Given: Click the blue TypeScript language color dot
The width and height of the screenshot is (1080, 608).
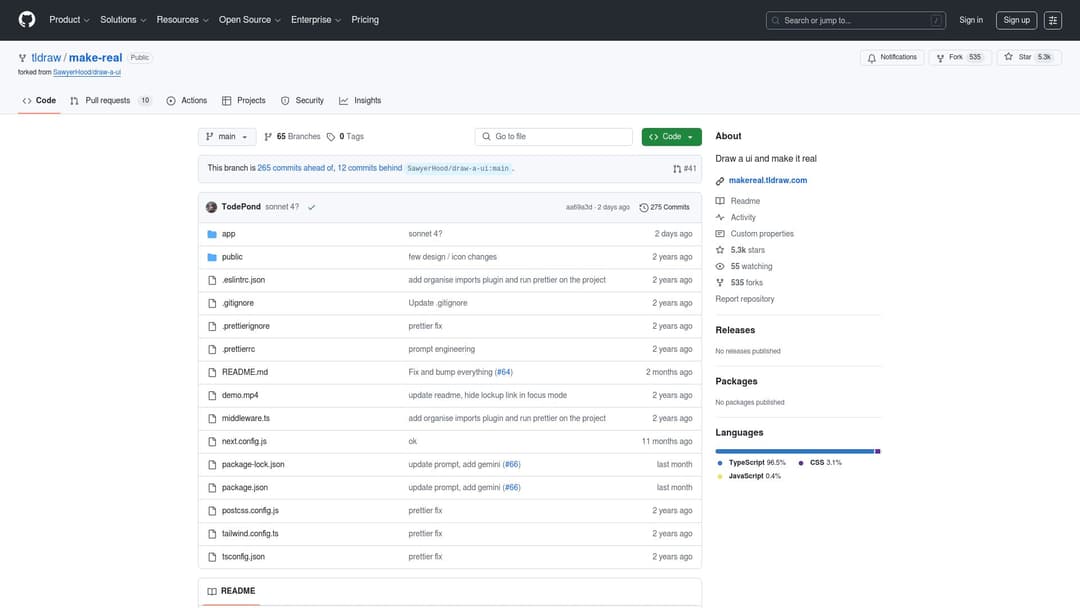Looking at the screenshot, I should (x=720, y=463).
